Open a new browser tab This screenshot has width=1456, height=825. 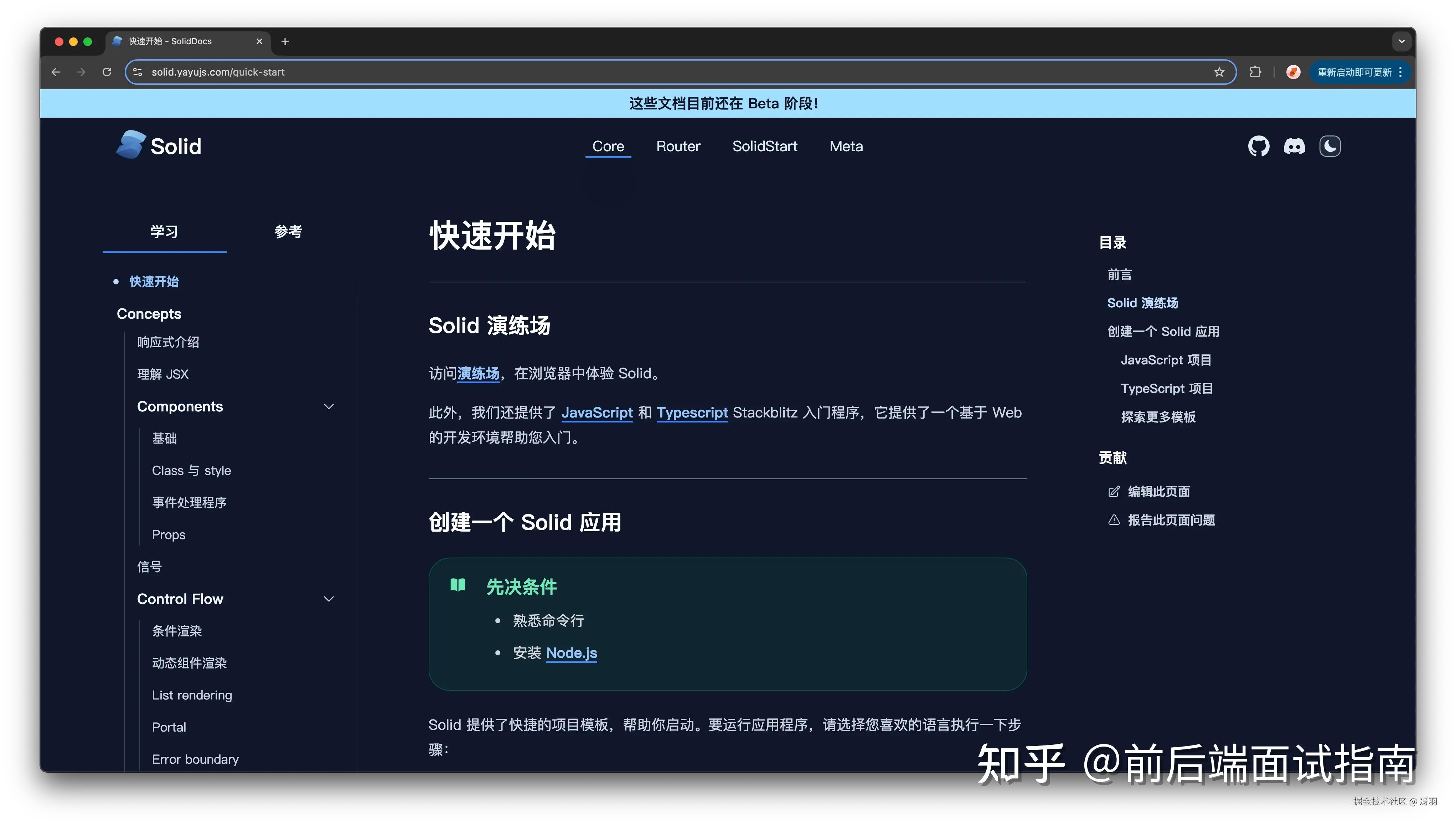tap(285, 41)
